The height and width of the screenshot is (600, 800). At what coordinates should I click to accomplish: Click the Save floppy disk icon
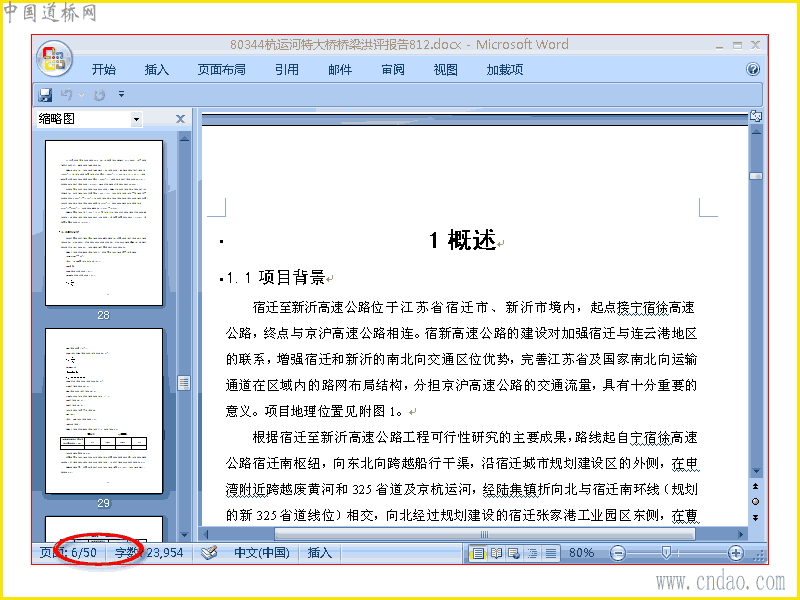click(45, 95)
